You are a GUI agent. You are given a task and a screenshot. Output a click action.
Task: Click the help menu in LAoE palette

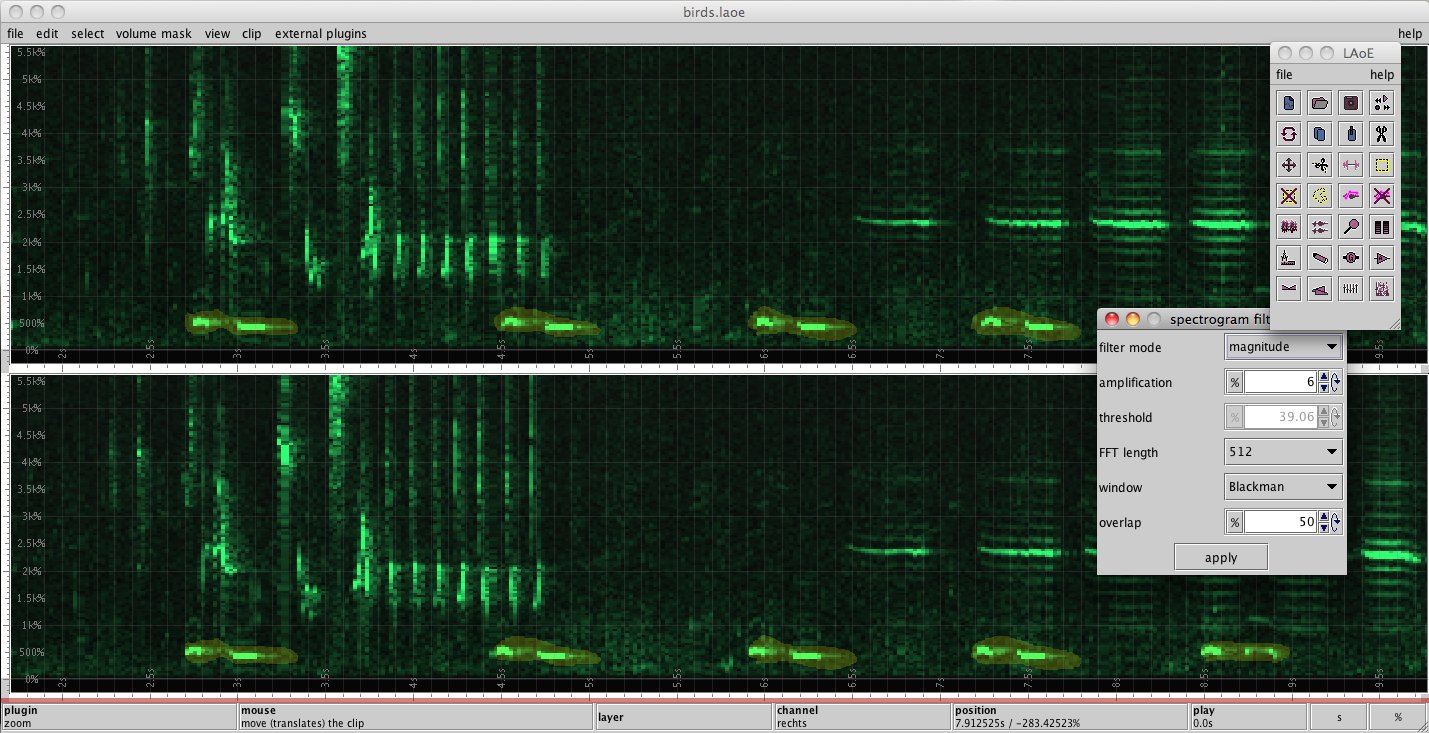pos(1381,74)
